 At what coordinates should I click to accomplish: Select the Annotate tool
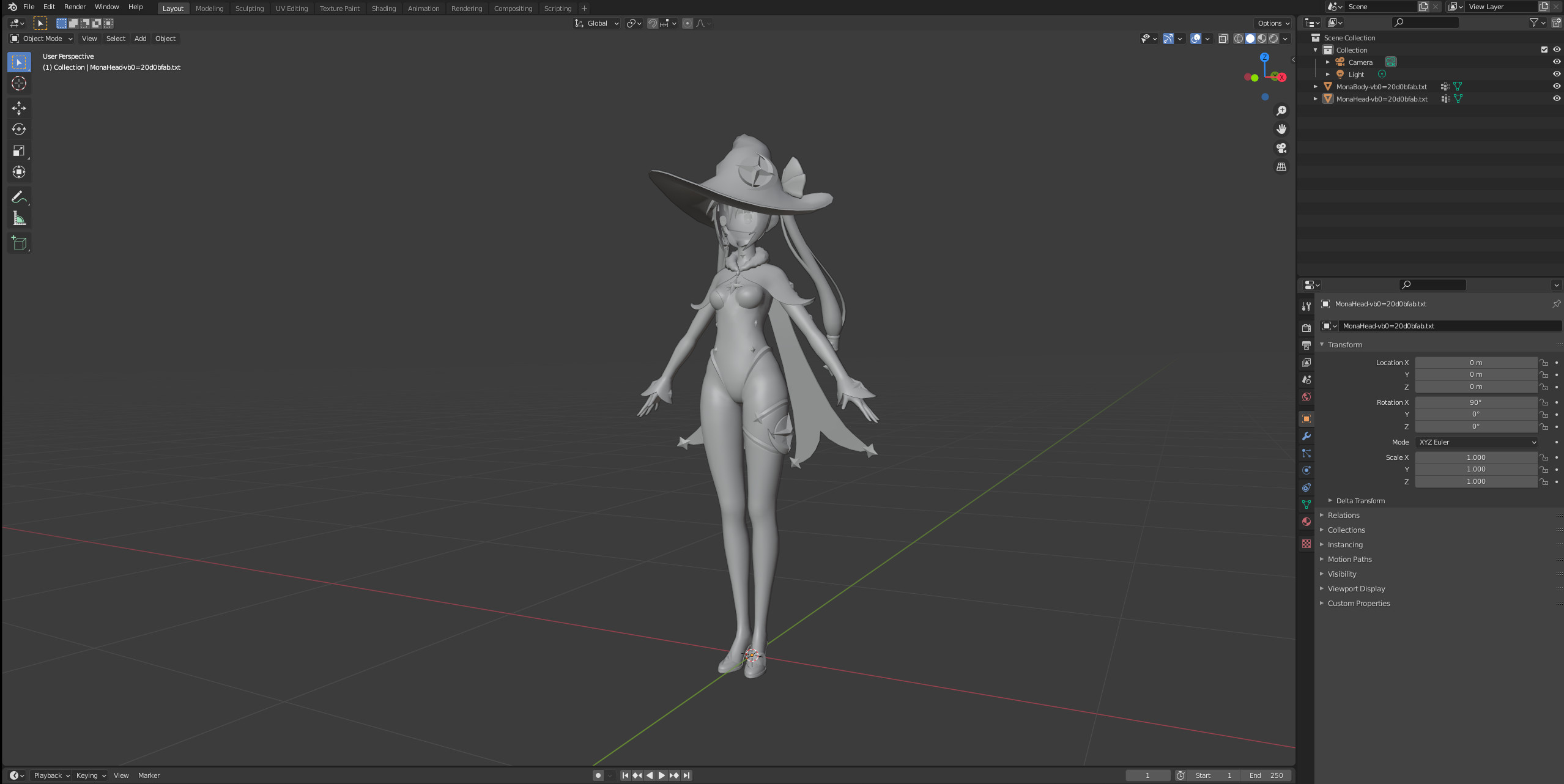coord(19,197)
